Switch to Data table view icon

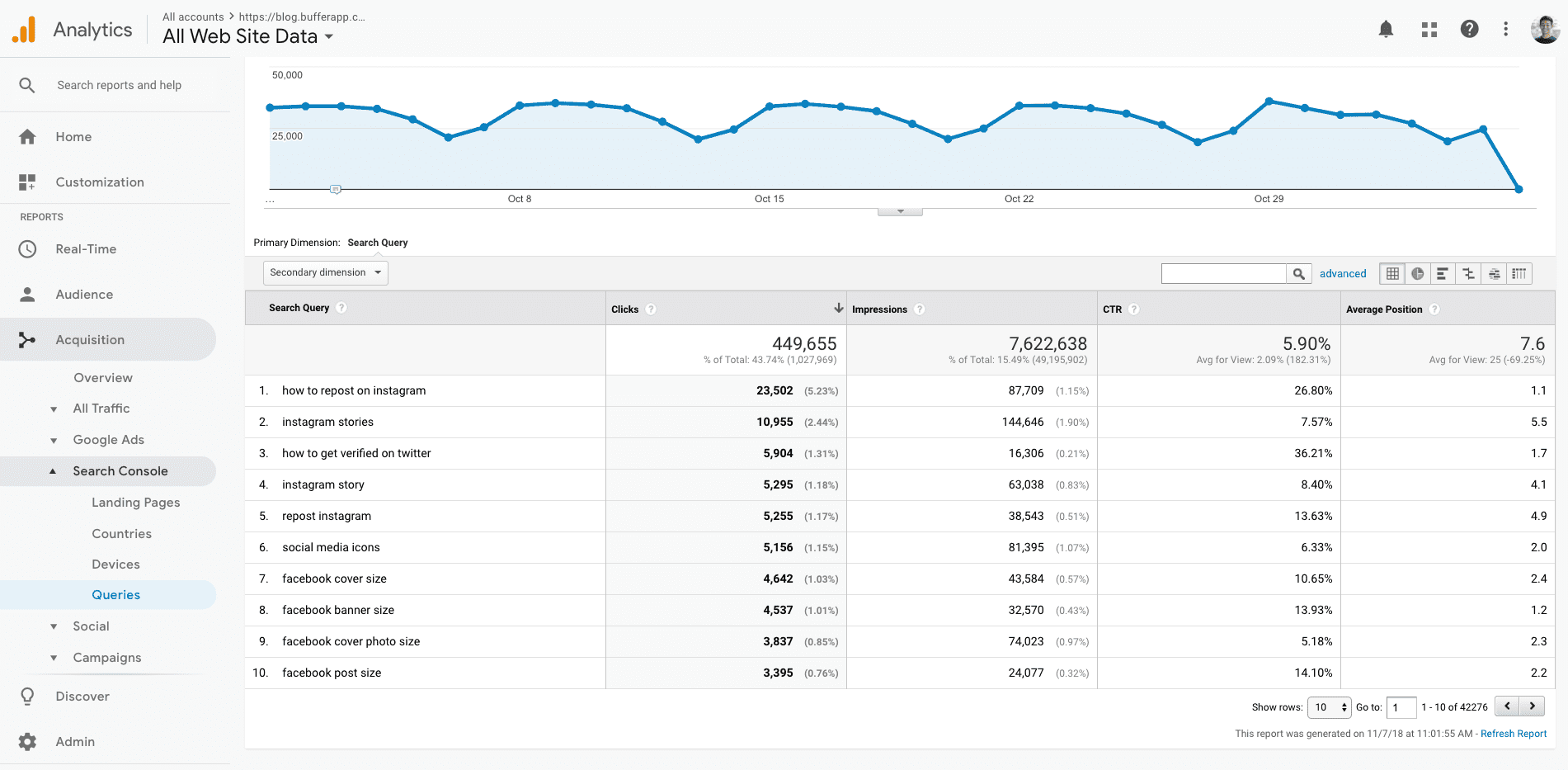(1392, 274)
